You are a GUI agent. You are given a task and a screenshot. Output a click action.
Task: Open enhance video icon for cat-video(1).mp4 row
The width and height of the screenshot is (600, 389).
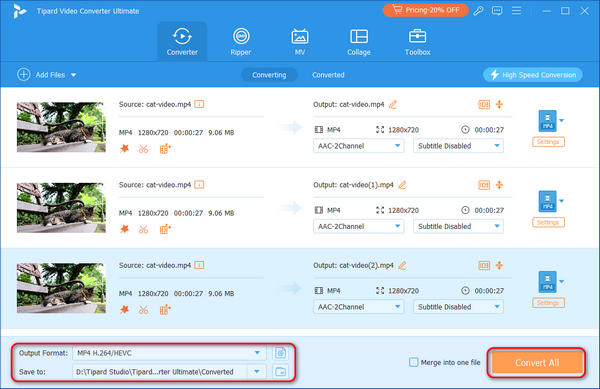click(x=165, y=229)
